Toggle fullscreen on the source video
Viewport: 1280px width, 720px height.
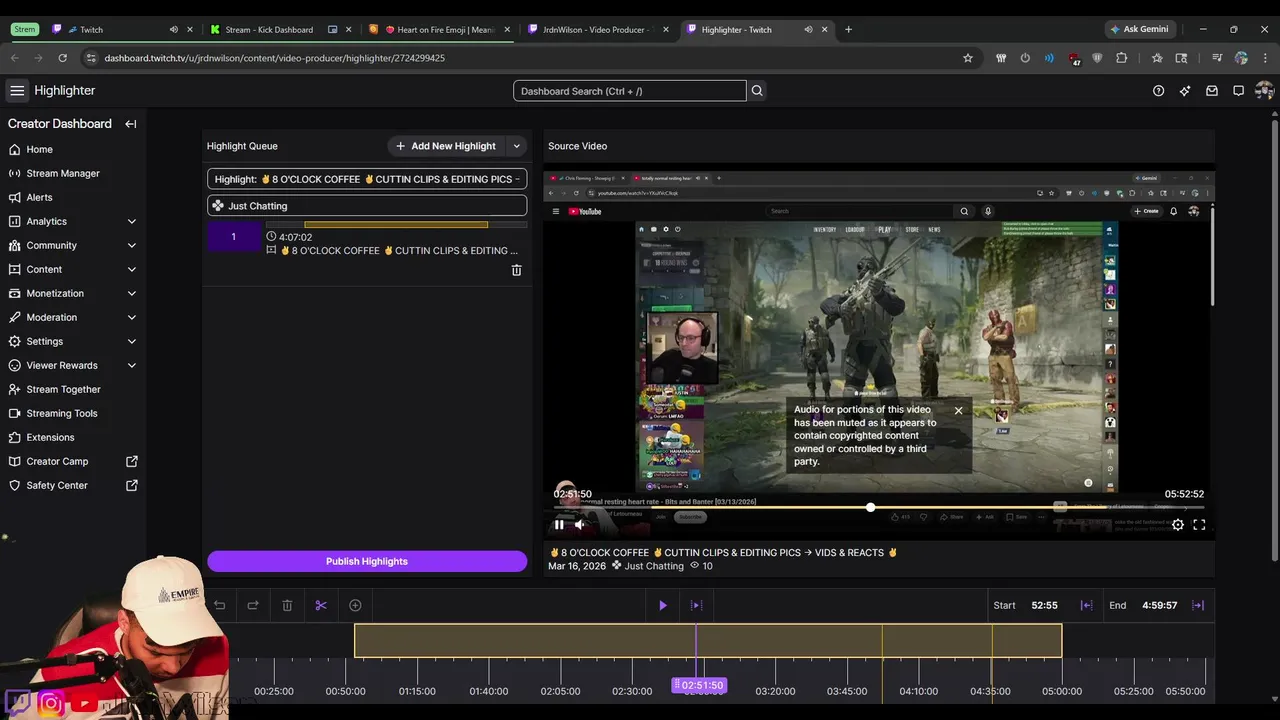(1199, 524)
